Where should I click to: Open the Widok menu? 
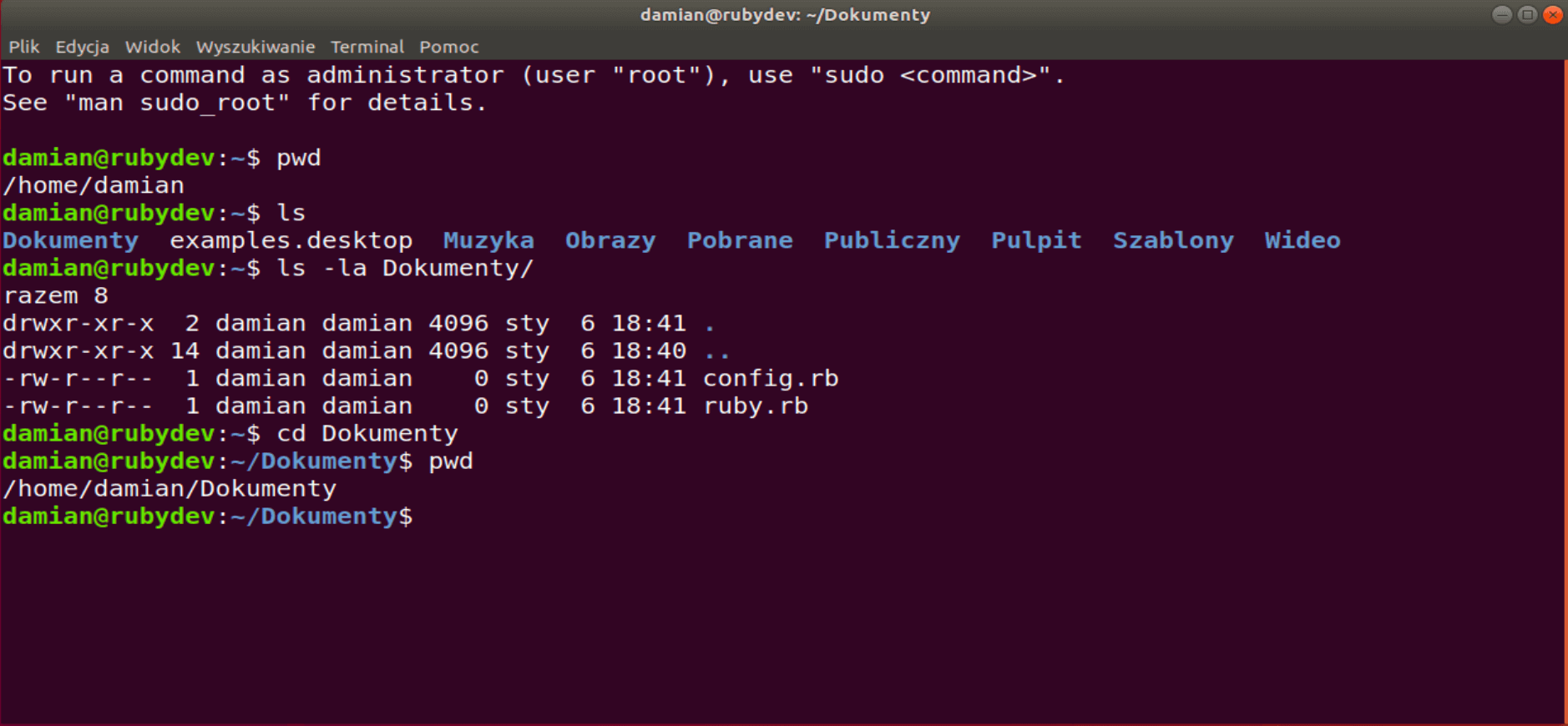[152, 47]
